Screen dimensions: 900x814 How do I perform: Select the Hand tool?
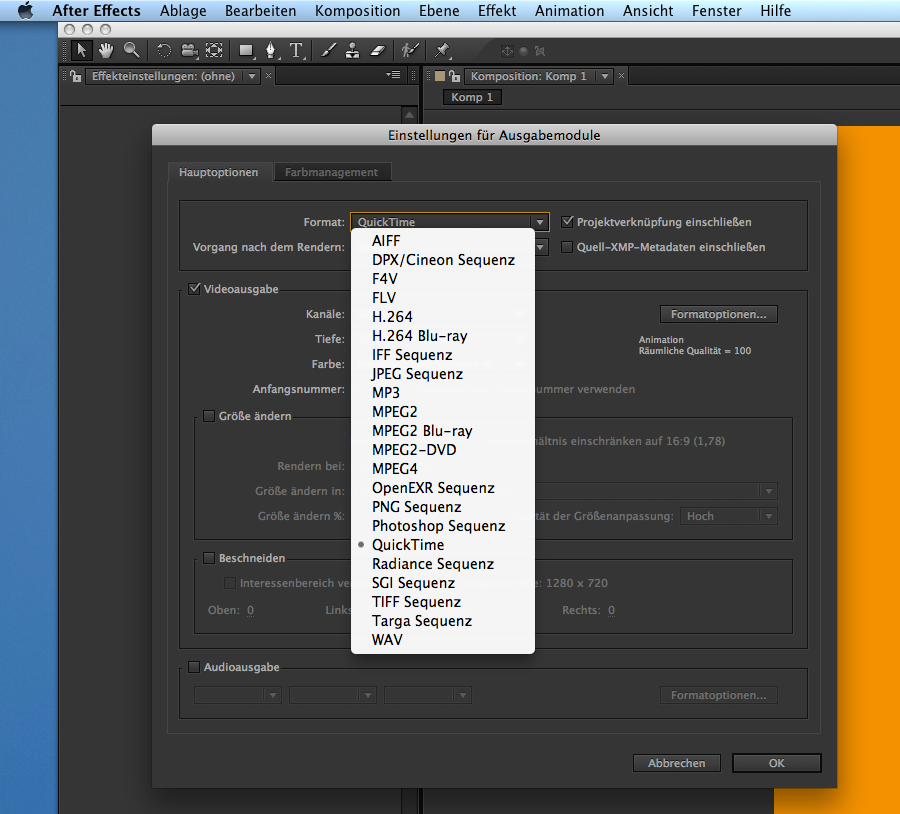tap(106, 51)
